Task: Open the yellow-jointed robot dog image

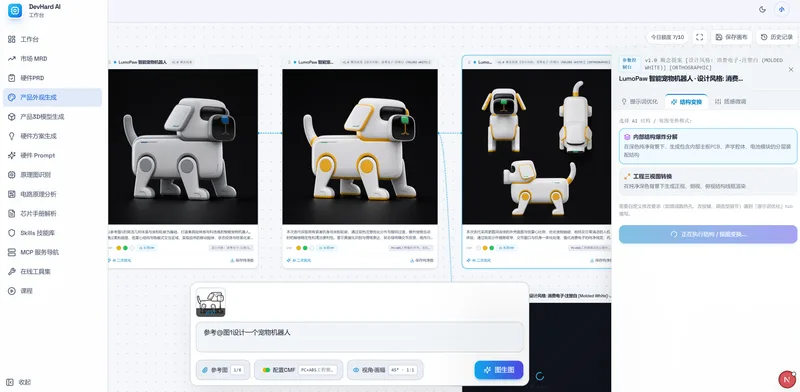Action: pos(360,146)
